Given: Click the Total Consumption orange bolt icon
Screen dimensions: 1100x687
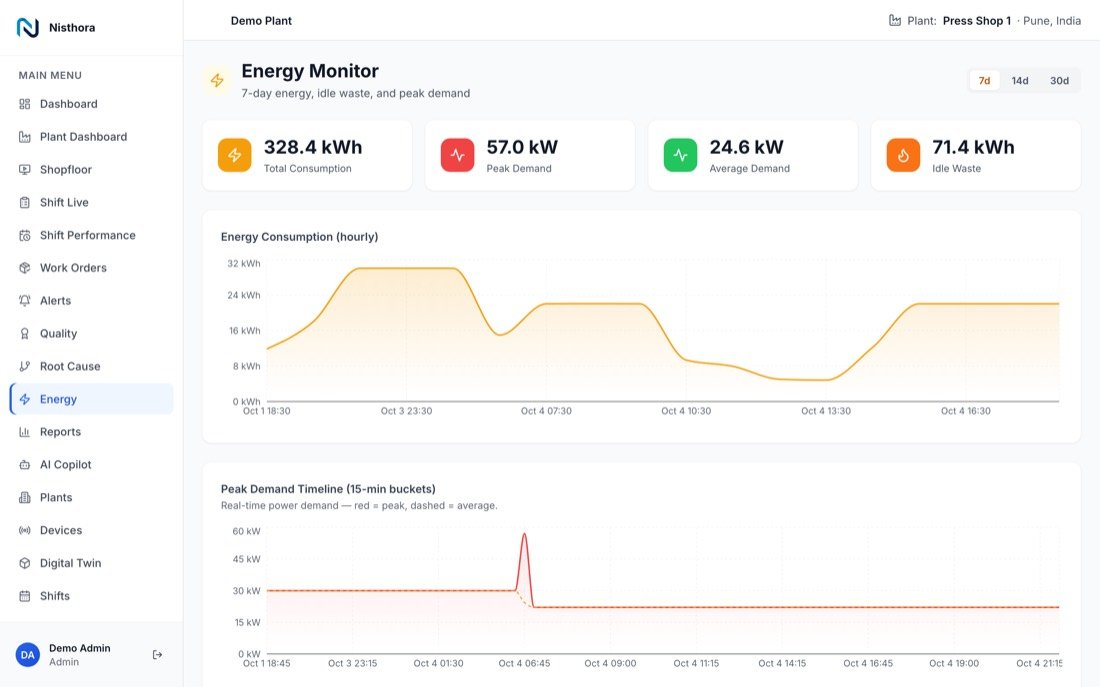Looking at the screenshot, I should click(234, 155).
